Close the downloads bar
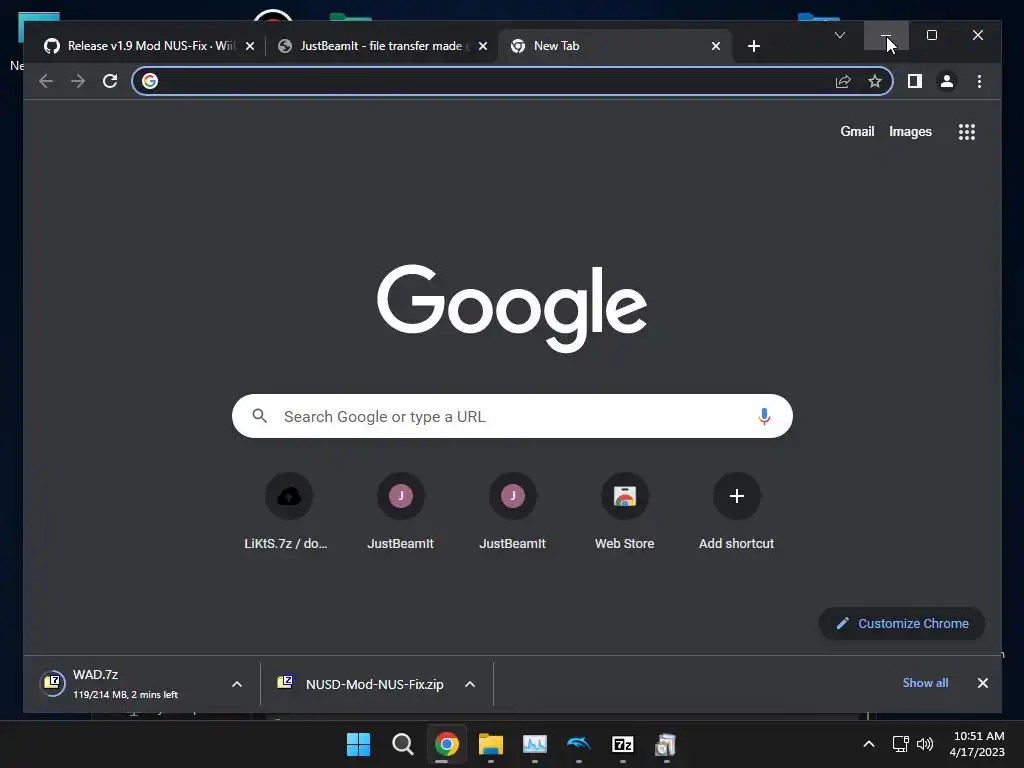This screenshot has width=1024, height=768. tap(983, 683)
